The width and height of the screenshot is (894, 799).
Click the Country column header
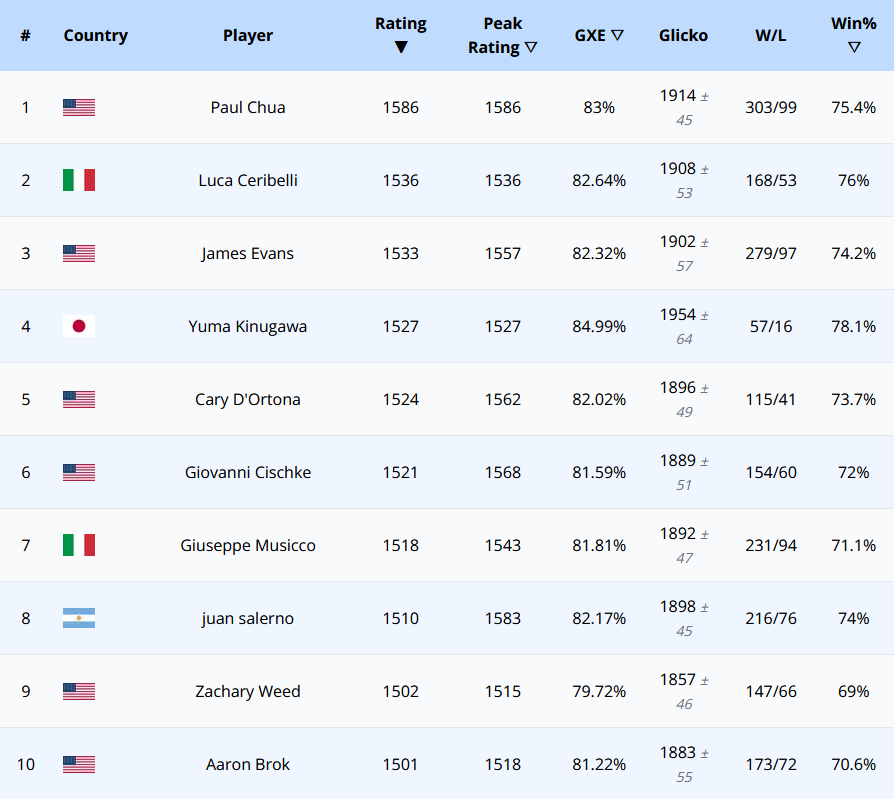[x=95, y=35]
